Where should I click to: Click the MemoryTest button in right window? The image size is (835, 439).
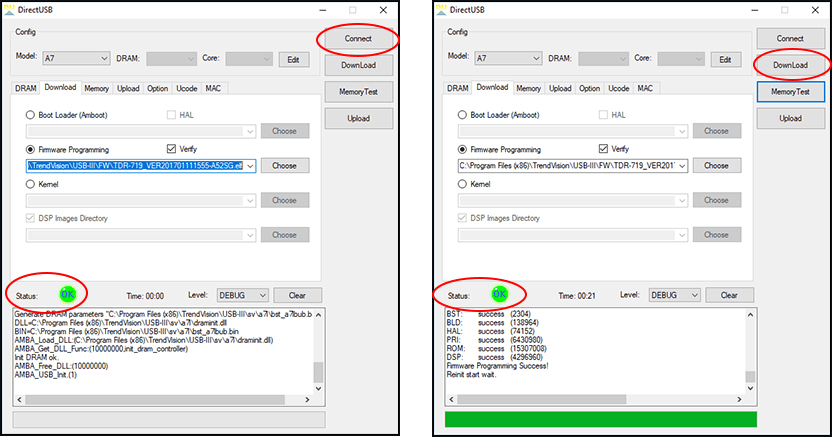(790, 92)
